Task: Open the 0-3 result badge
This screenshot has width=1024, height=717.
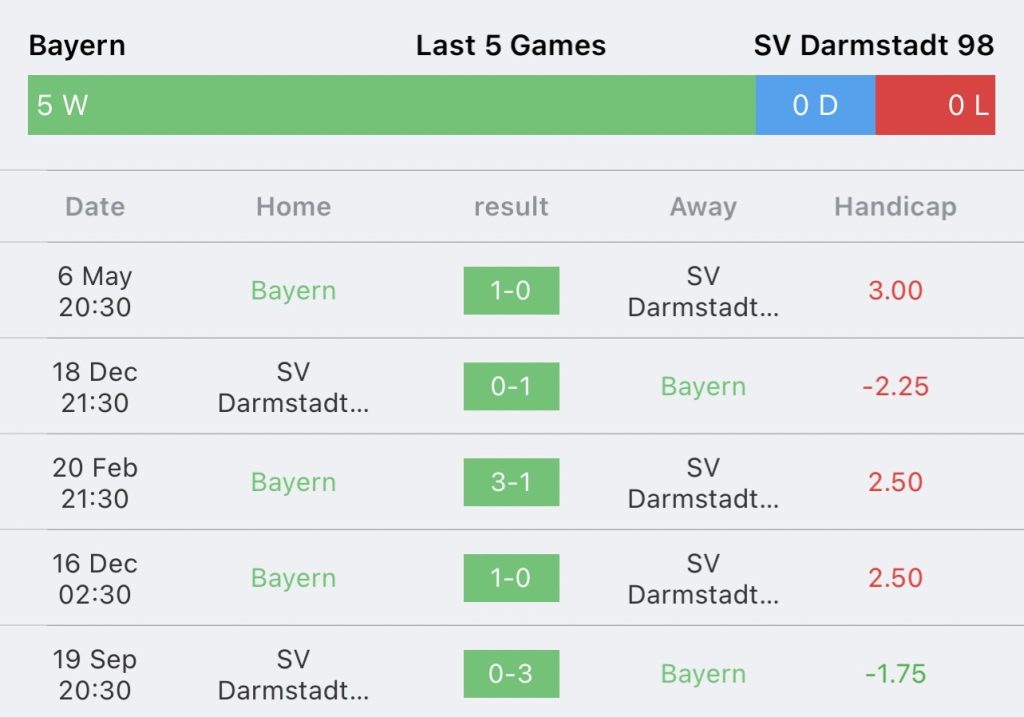Action: point(511,674)
